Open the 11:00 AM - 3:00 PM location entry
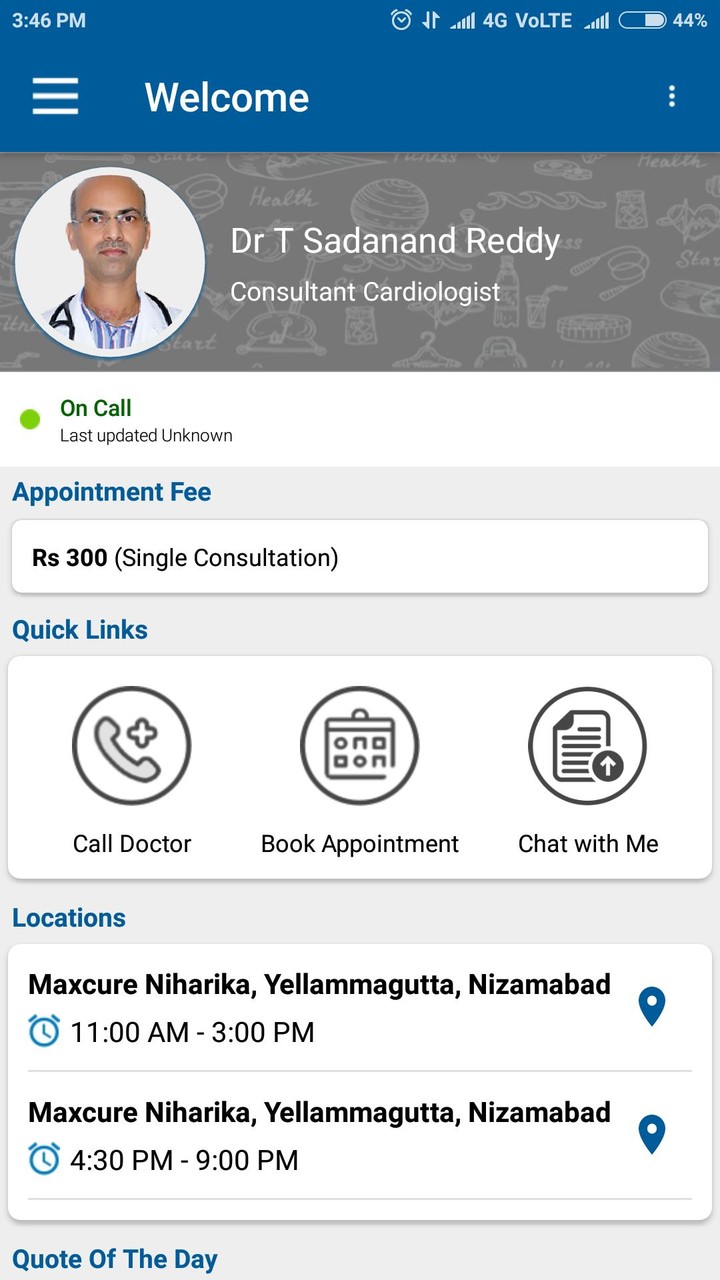Viewport: 720px width, 1280px height. [x=320, y=1008]
